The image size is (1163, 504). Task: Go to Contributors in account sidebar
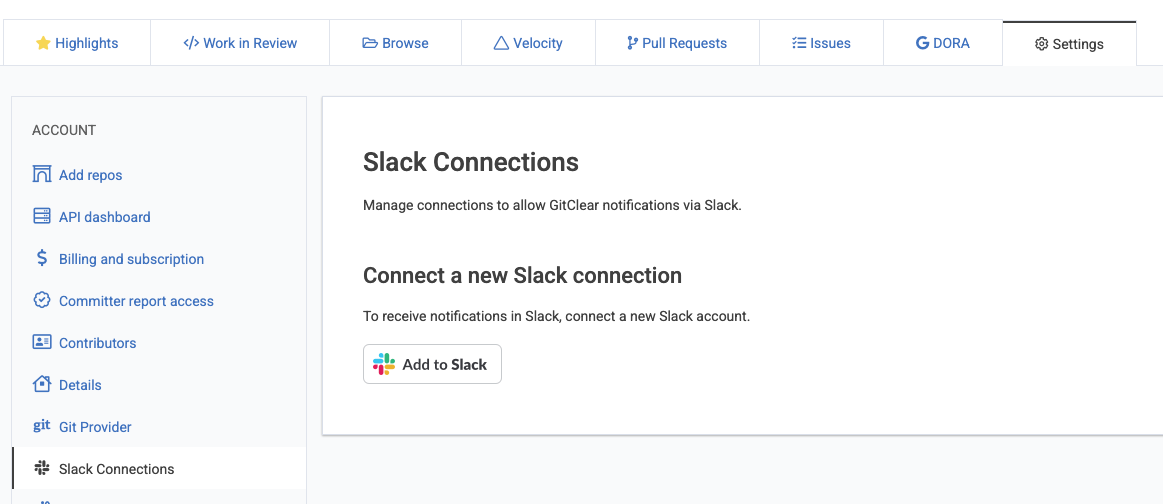click(97, 343)
